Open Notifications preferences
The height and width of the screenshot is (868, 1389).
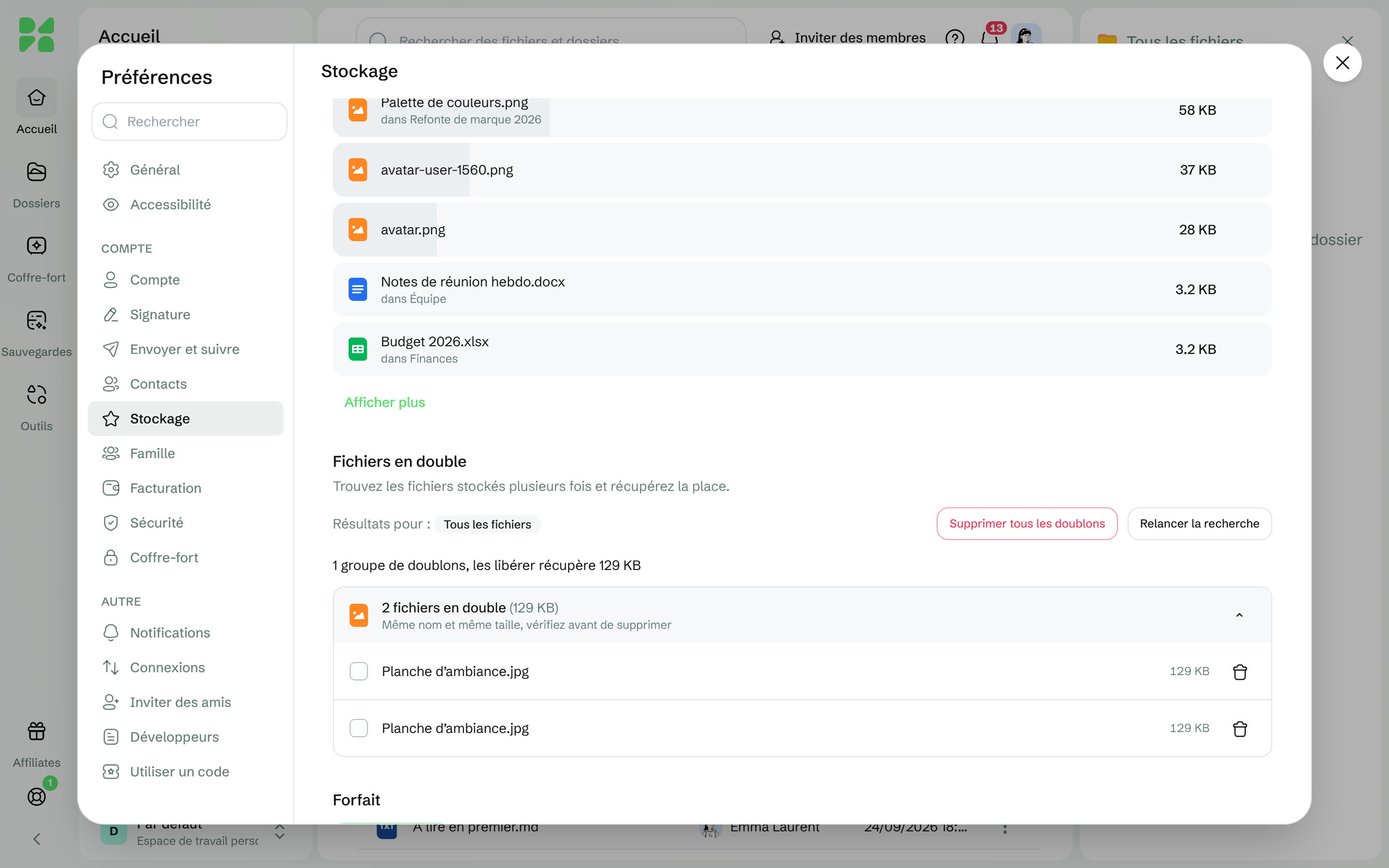coord(185,633)
